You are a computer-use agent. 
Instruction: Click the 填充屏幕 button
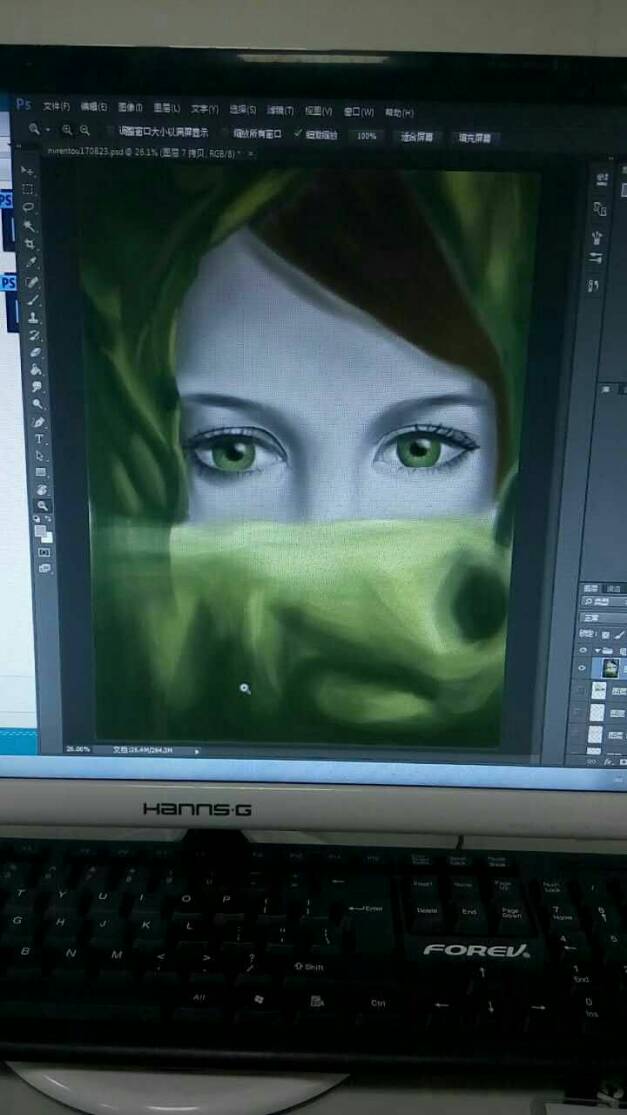(474, 138)
